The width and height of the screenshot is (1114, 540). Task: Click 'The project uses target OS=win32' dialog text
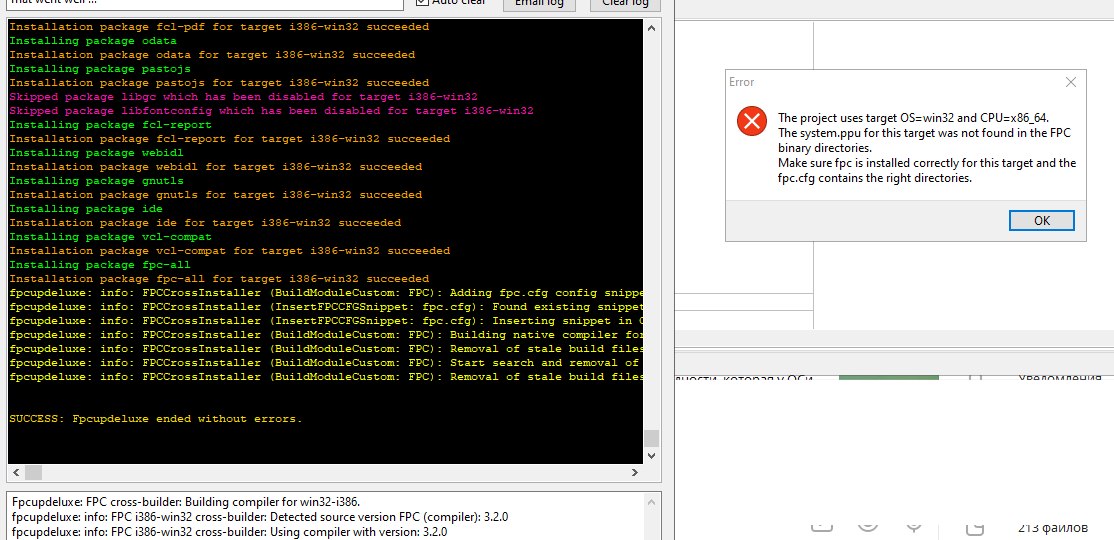coord(914,118)
